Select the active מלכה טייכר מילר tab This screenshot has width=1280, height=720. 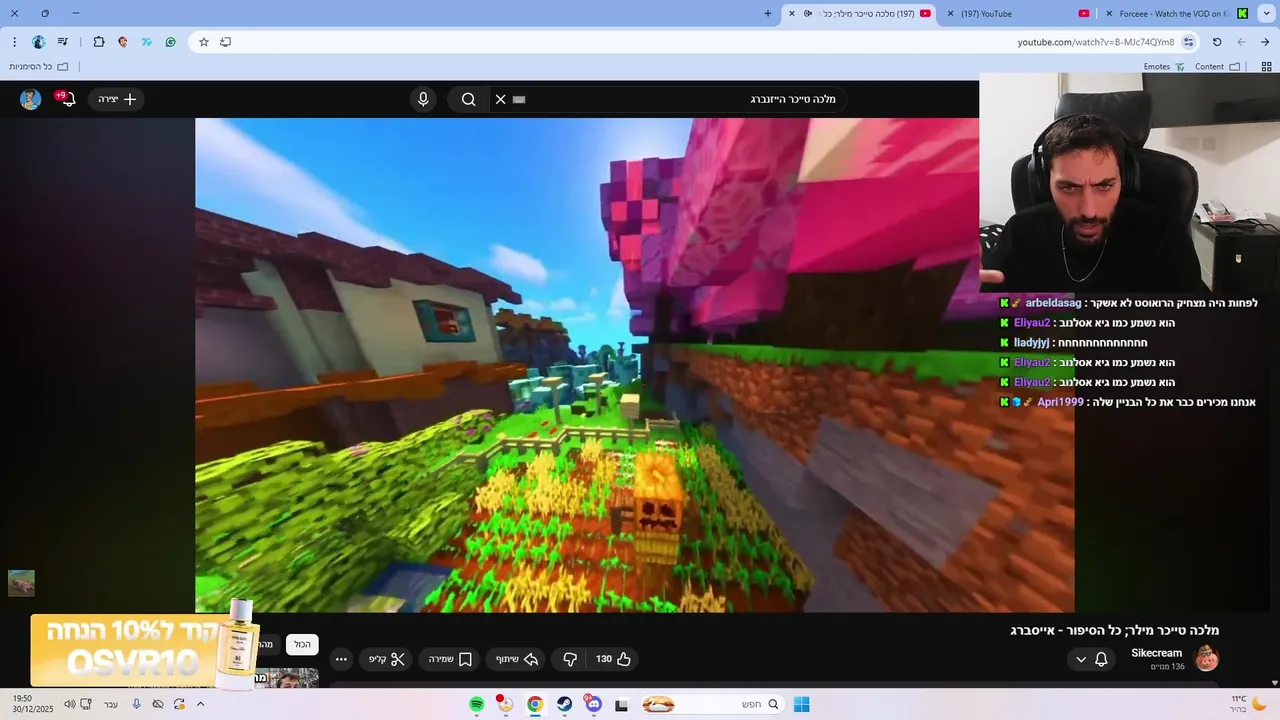click(x=860, y=14)
